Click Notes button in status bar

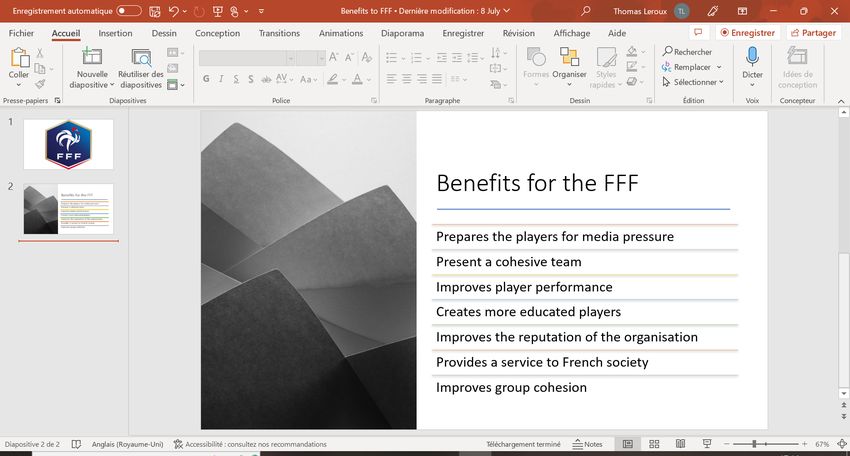click(588, 444)
